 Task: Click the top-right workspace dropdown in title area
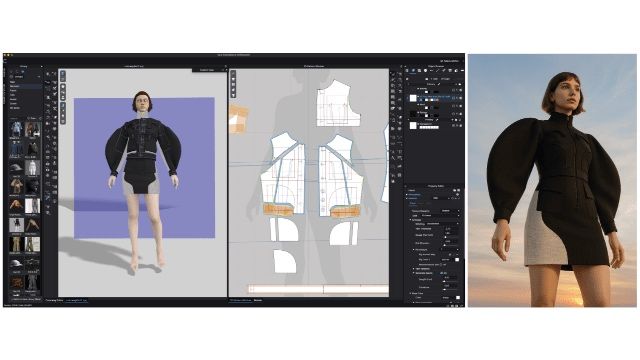point(450,61)
